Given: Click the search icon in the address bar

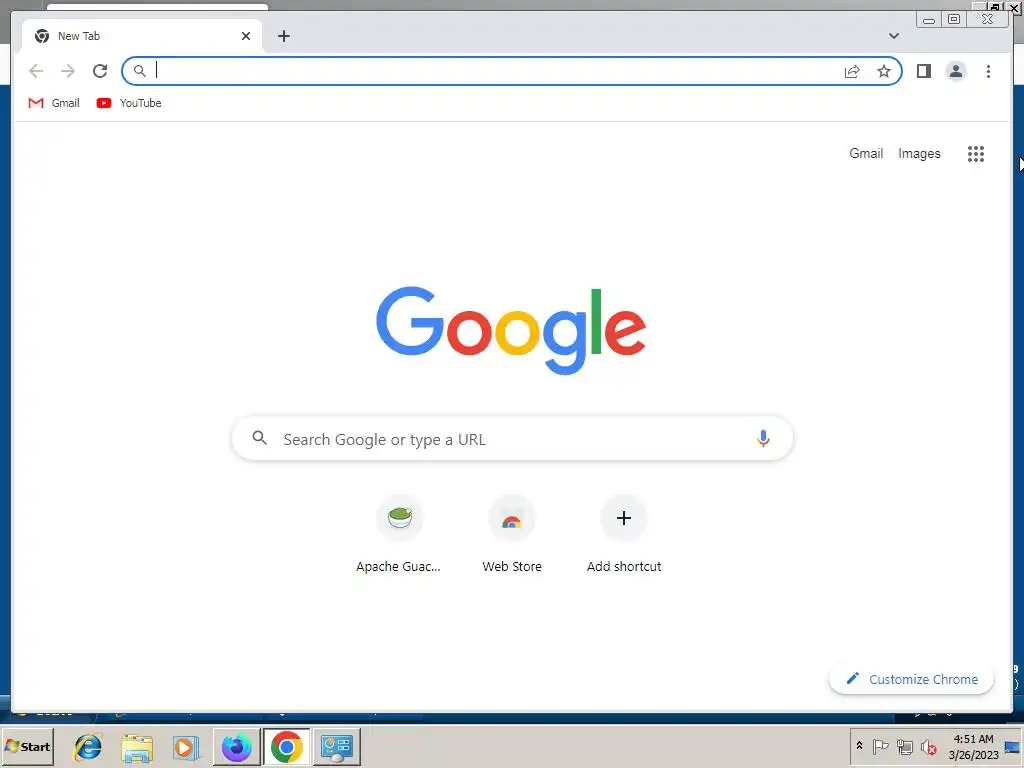Looking at the screenshot, I should click(139, 71).
